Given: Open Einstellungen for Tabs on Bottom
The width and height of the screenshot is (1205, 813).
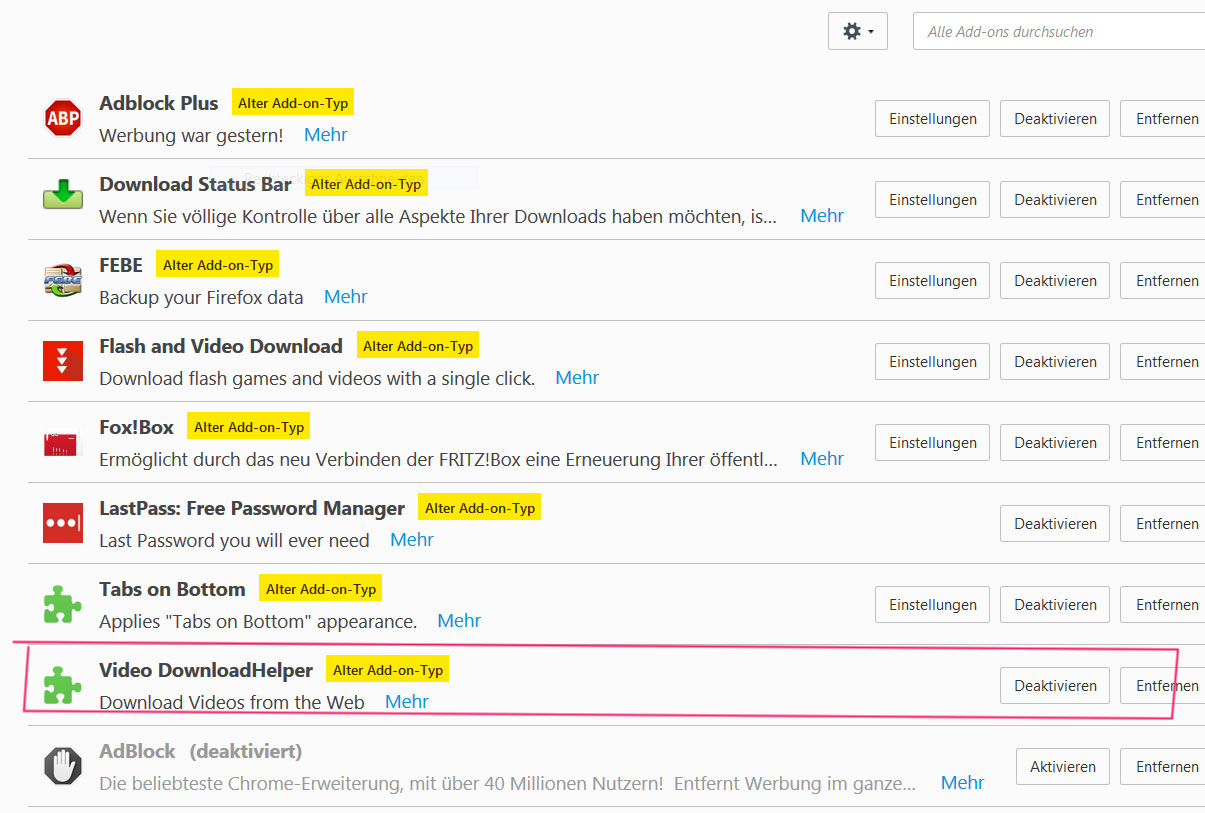Looking at the screenshot, I should (932, 605).
